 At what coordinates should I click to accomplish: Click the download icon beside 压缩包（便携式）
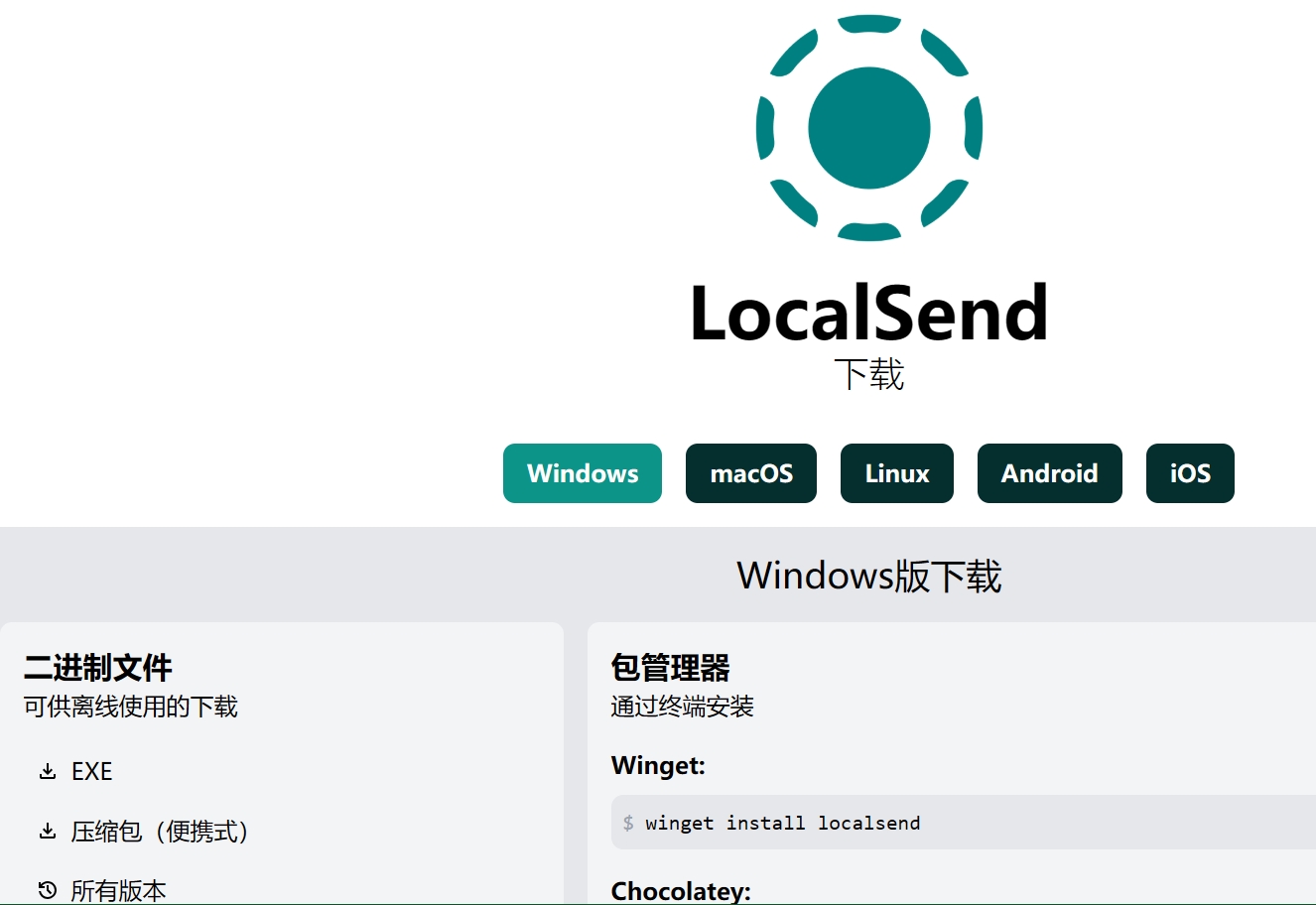coord(47,833)
